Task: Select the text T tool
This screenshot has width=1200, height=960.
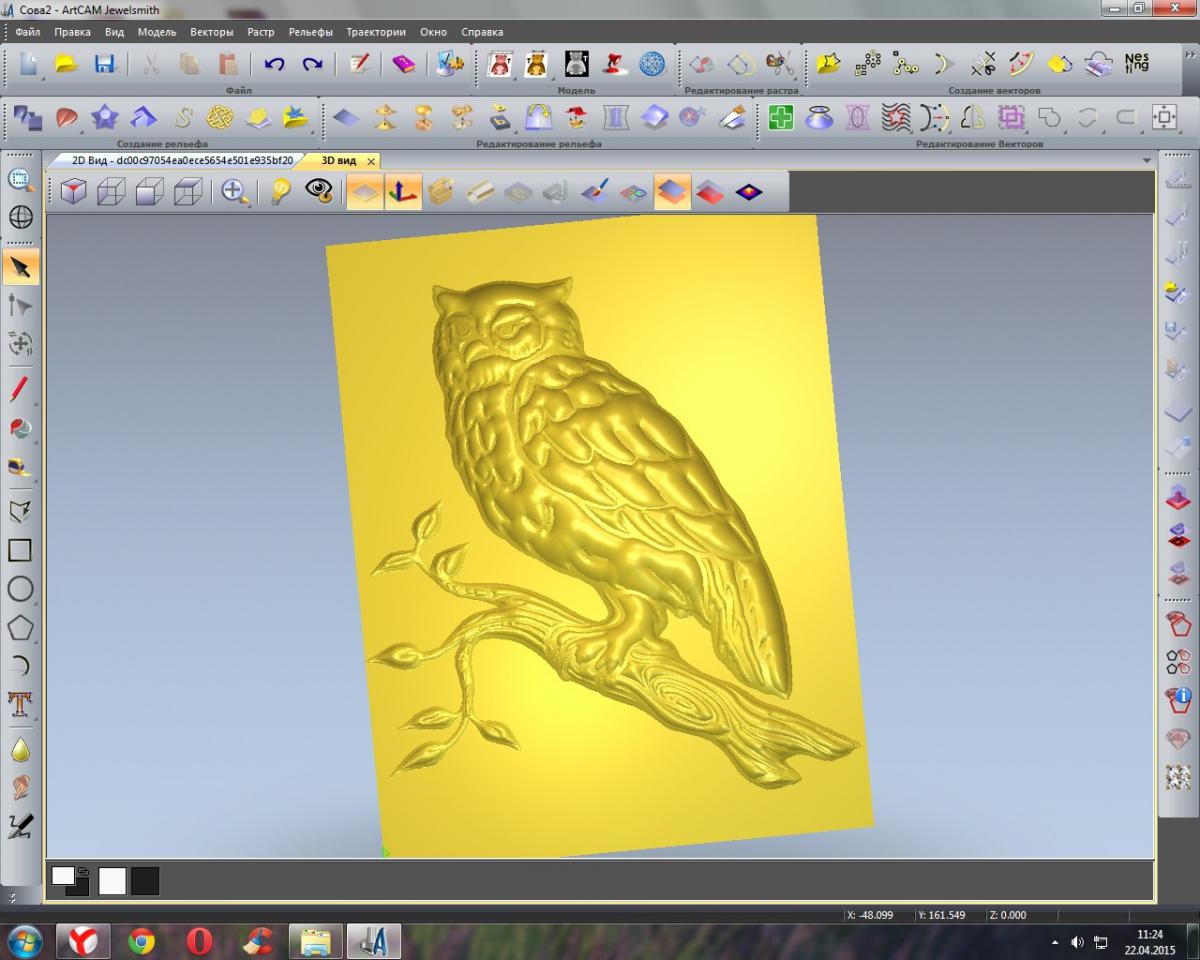Action: [x=20, y=704]
